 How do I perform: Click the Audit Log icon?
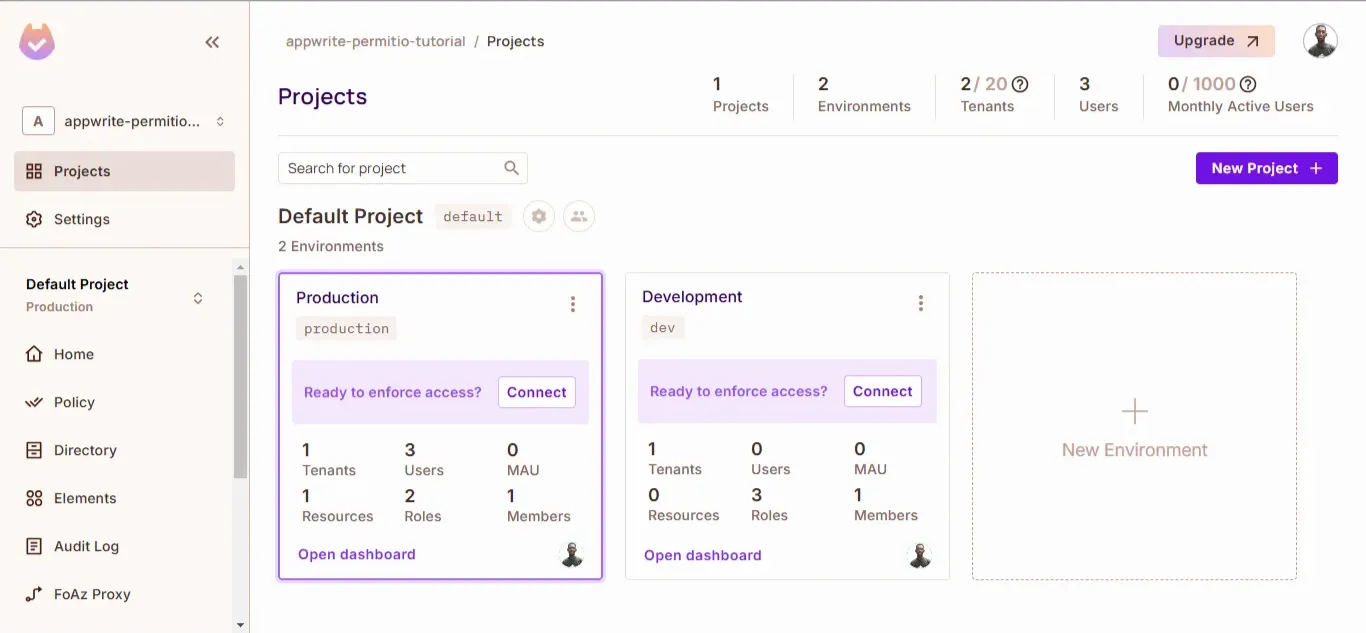coord(34,546)
